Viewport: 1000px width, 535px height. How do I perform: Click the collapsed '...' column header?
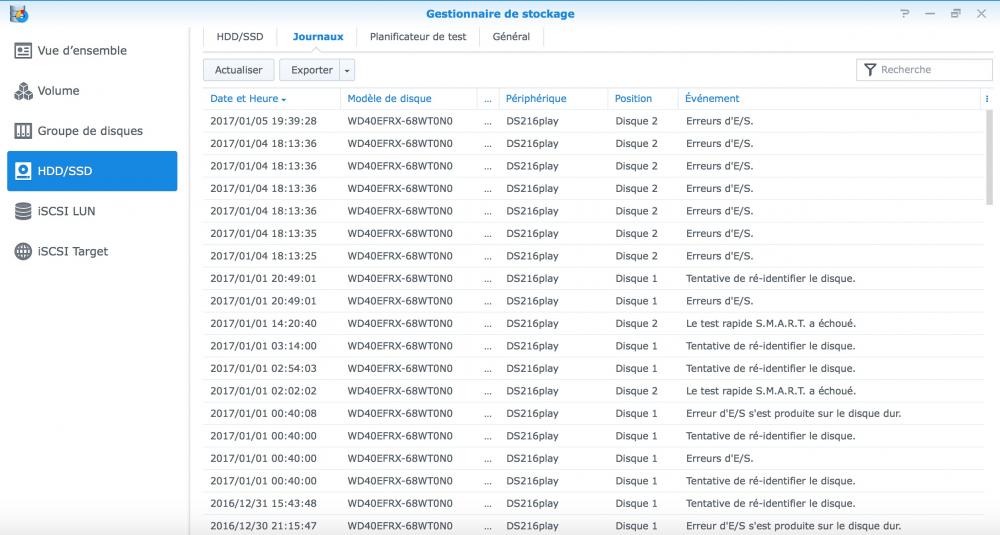488,99
